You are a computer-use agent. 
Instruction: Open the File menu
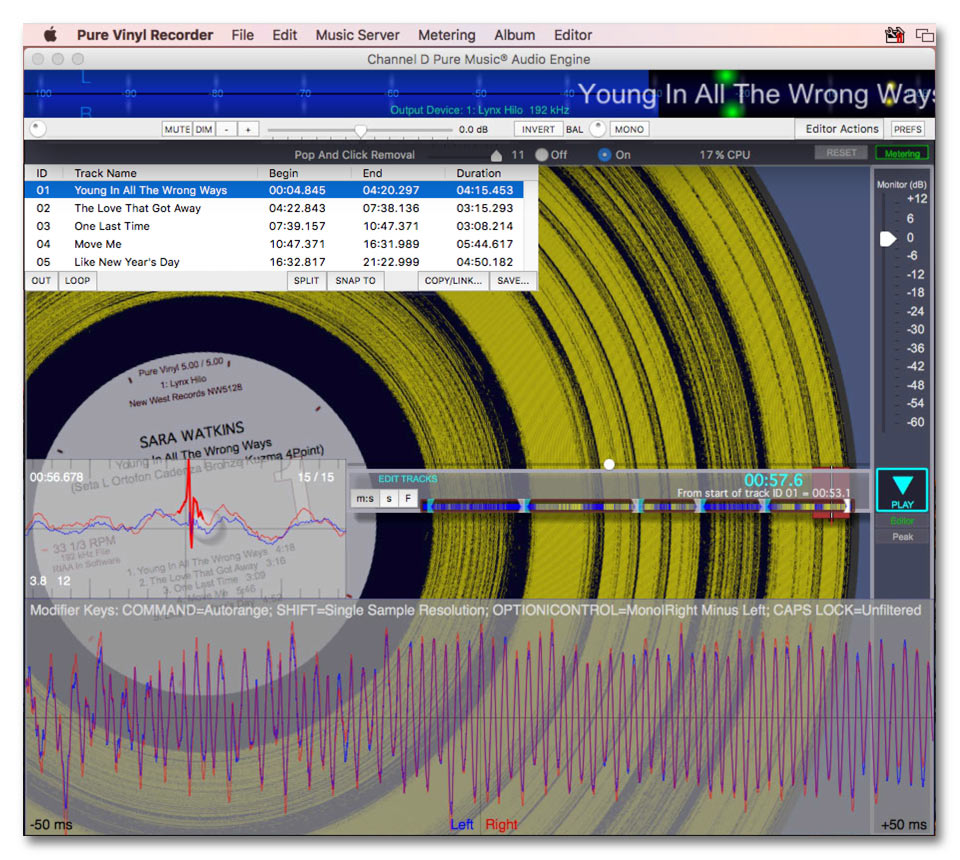242,35
